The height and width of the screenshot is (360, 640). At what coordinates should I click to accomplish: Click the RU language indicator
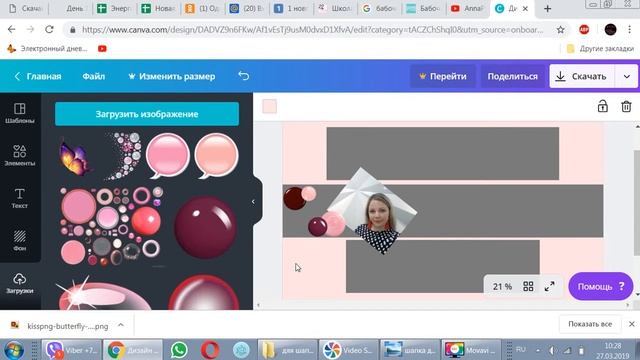click(520, 350)
